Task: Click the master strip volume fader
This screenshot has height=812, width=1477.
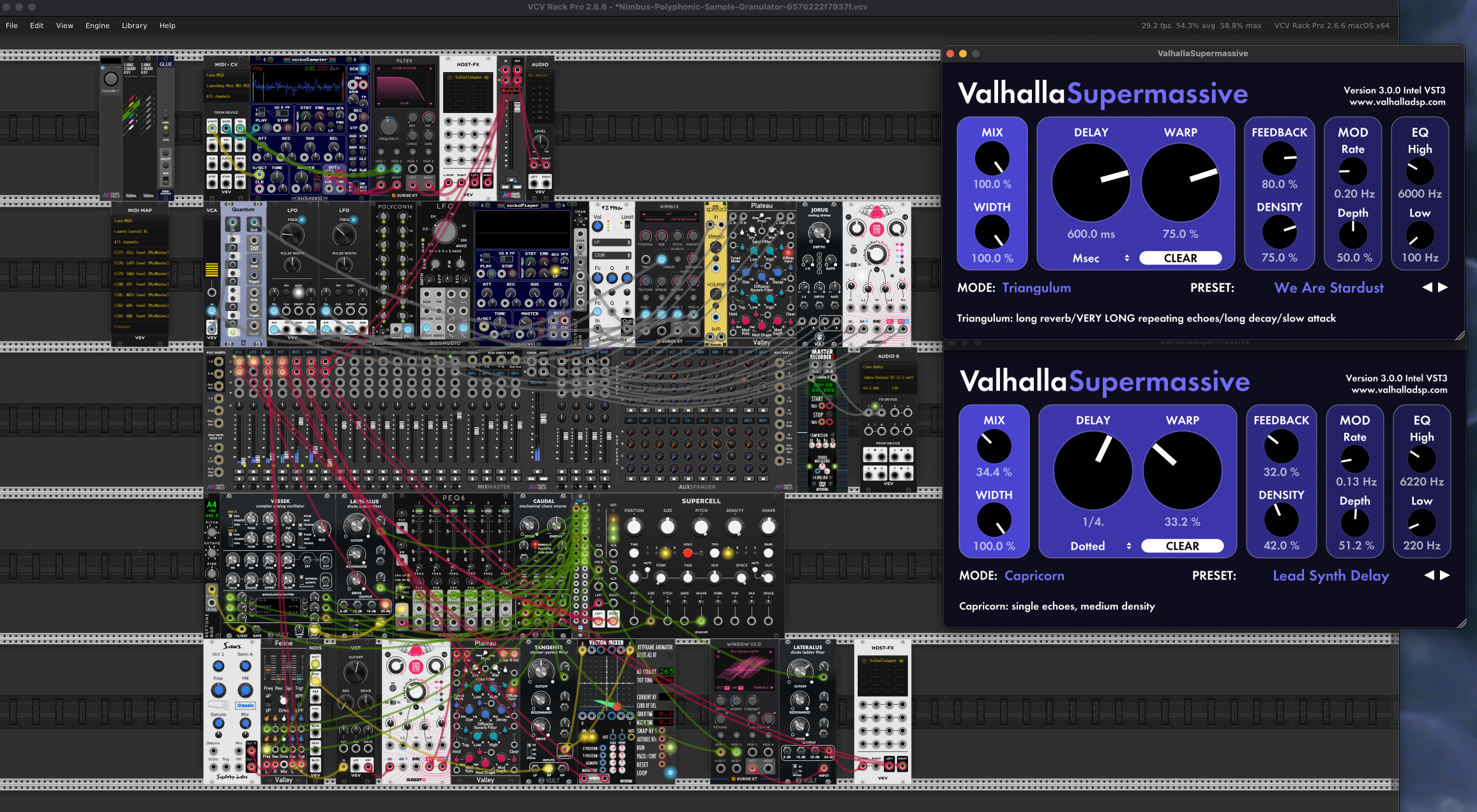Action: point(543,419)
